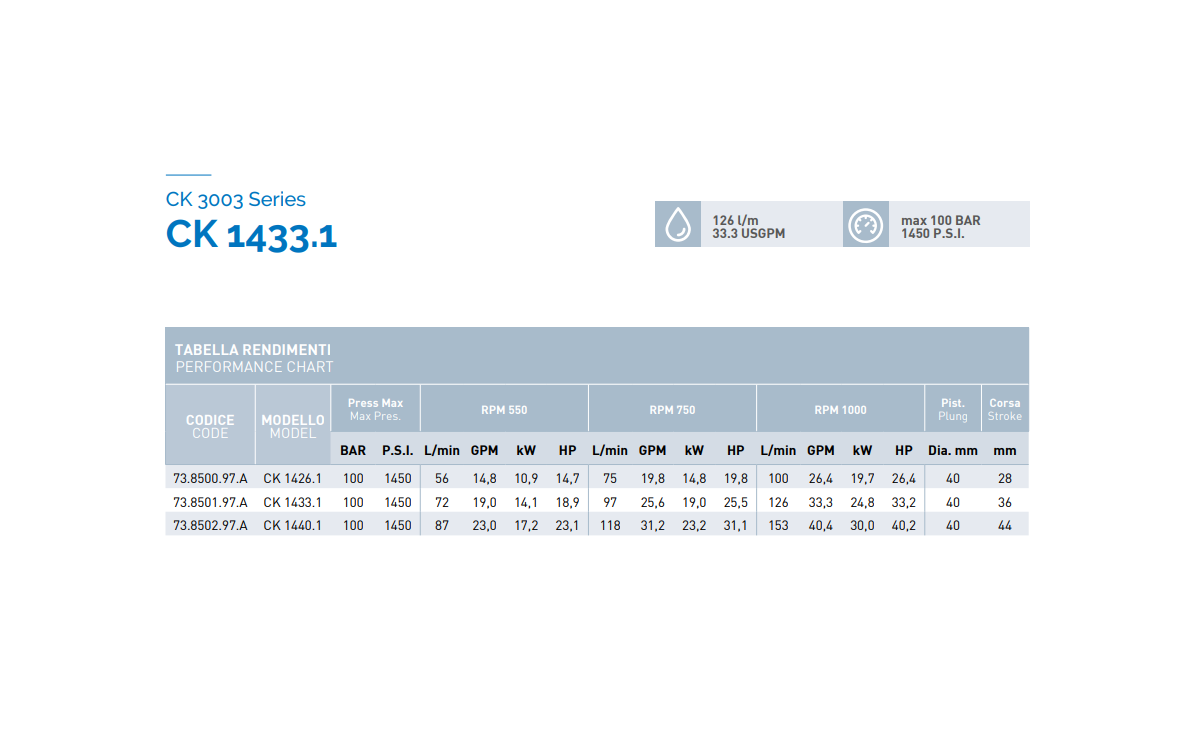The image size is (1200, 750).
Task: Click the CK 1433.1 main heading
Action: [251, 234]
